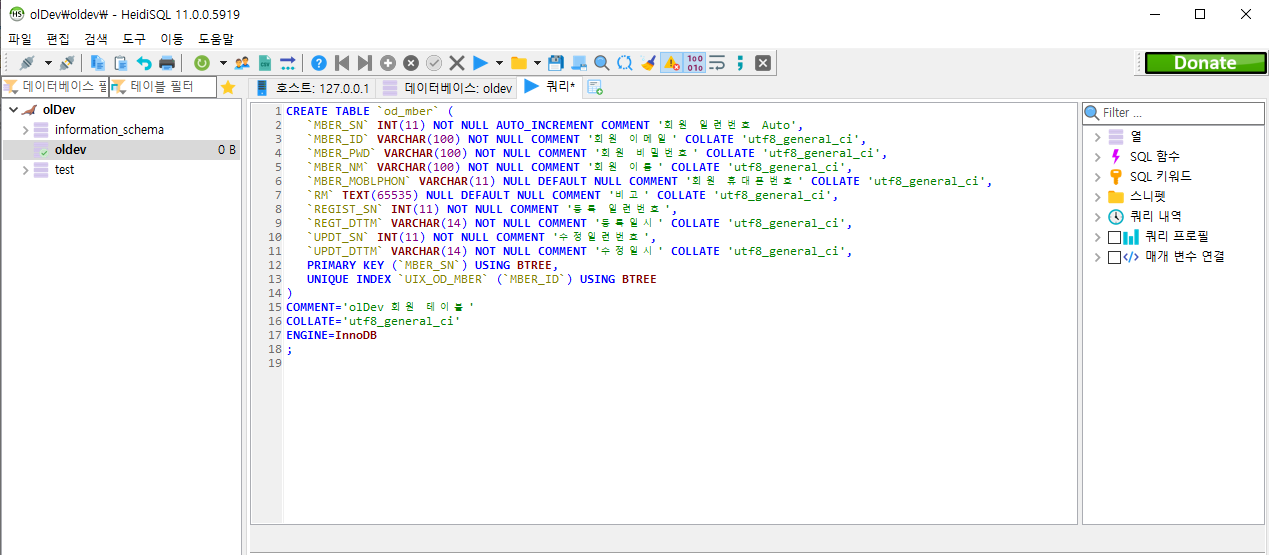
Task: Open the 검색 menu
Action: 96,39
